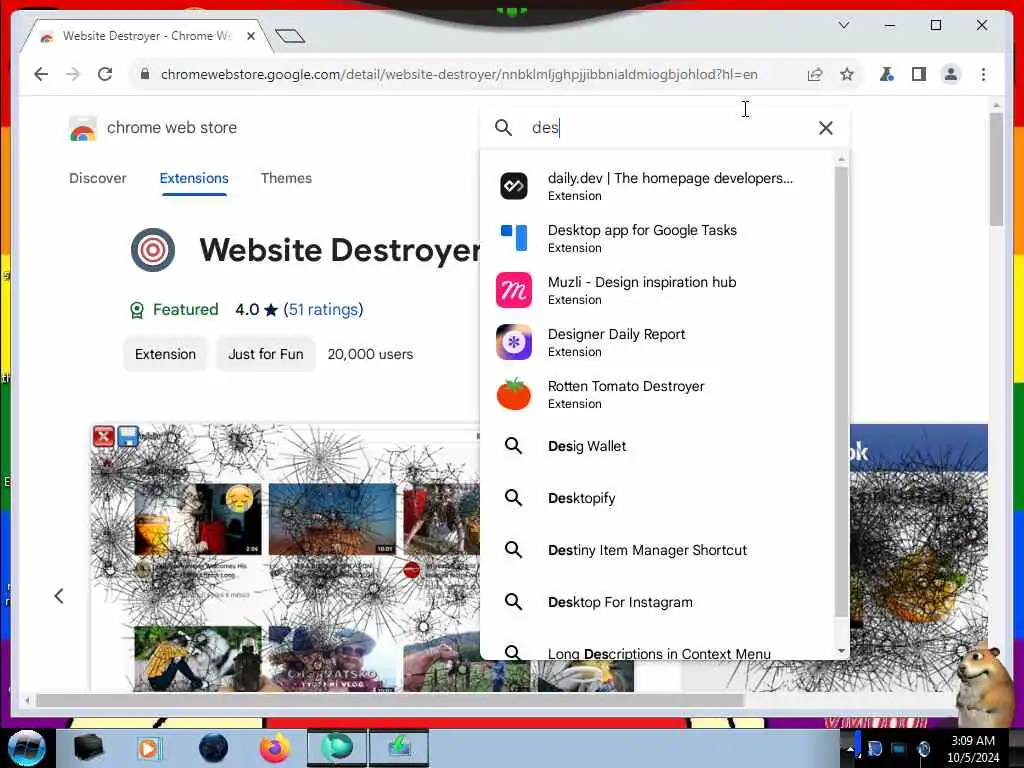
Task: Select Muzli - Design inspiration hub suggestion
Action: pos(658,291)
